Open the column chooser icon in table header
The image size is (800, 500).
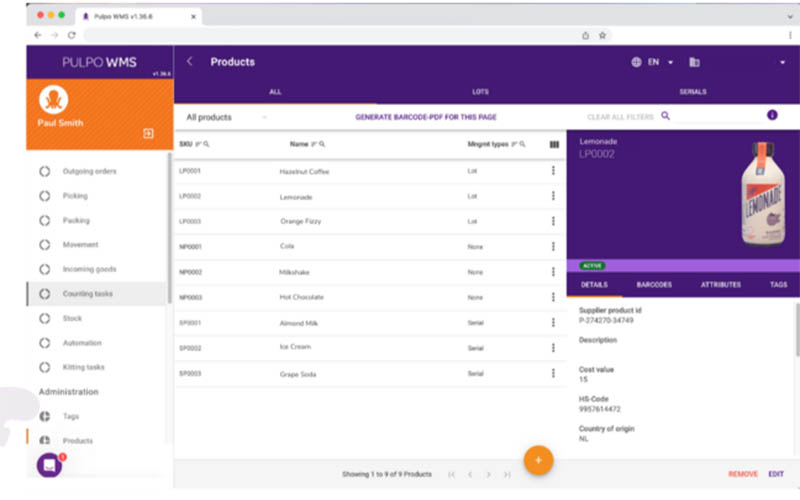click(554, 144)
